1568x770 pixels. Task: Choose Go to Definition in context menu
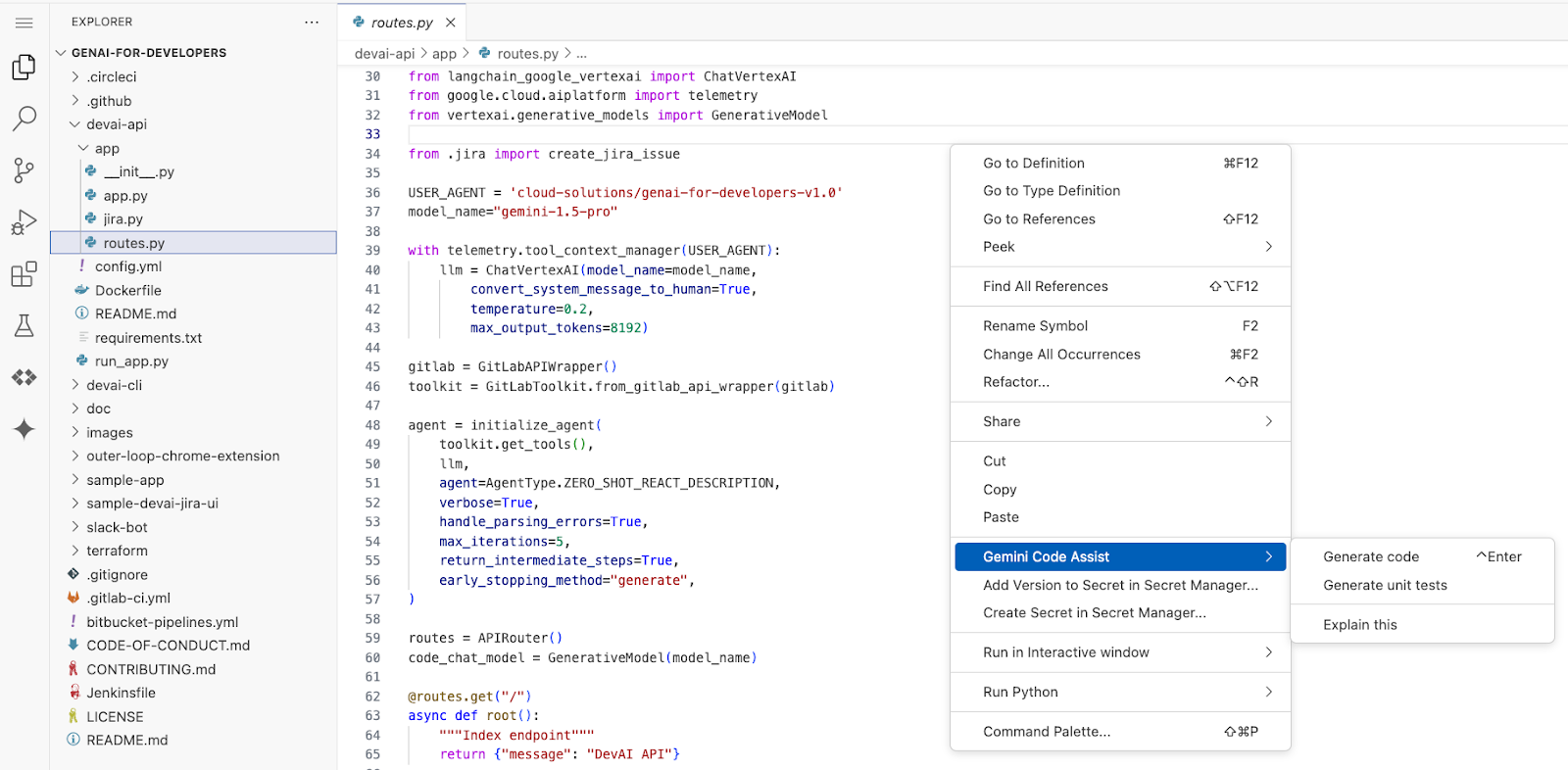tap(1120, 163)
